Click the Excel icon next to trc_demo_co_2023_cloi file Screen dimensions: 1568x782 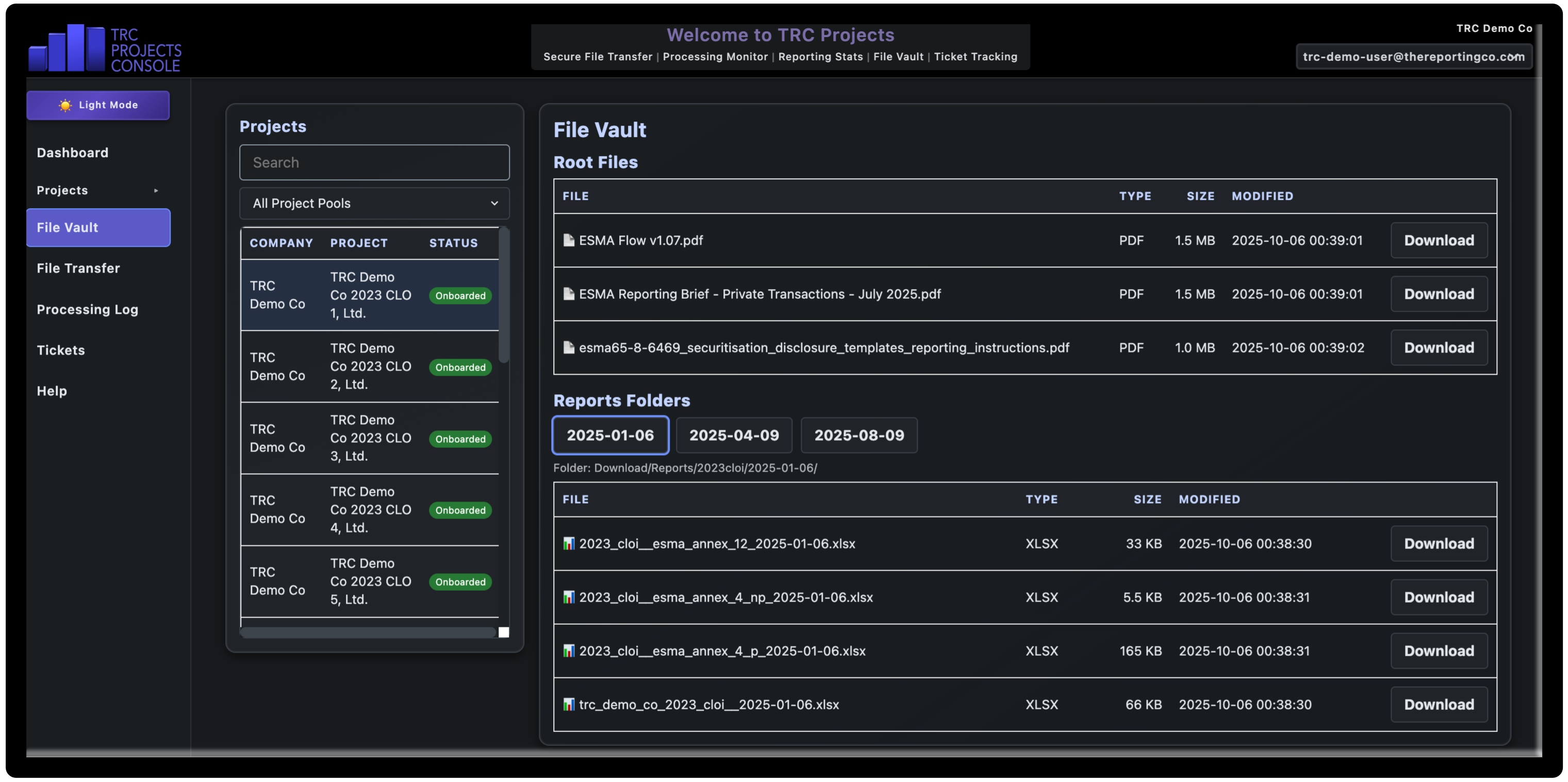[x=569, y=704]
